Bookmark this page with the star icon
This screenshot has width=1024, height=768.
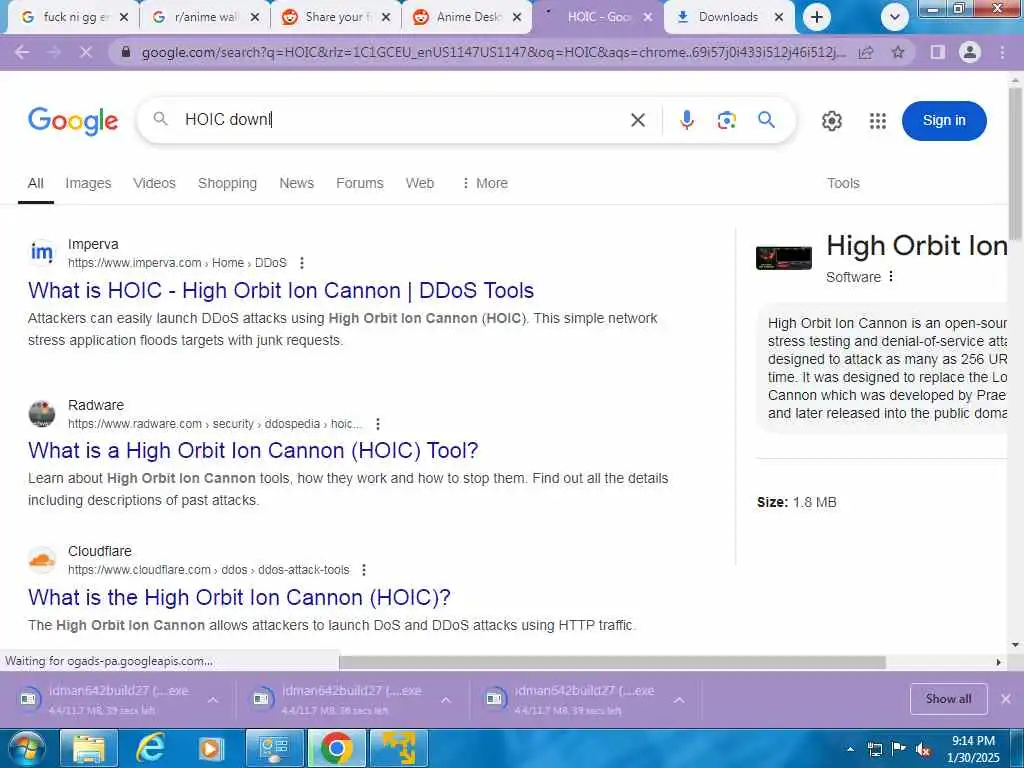[898, 52]
